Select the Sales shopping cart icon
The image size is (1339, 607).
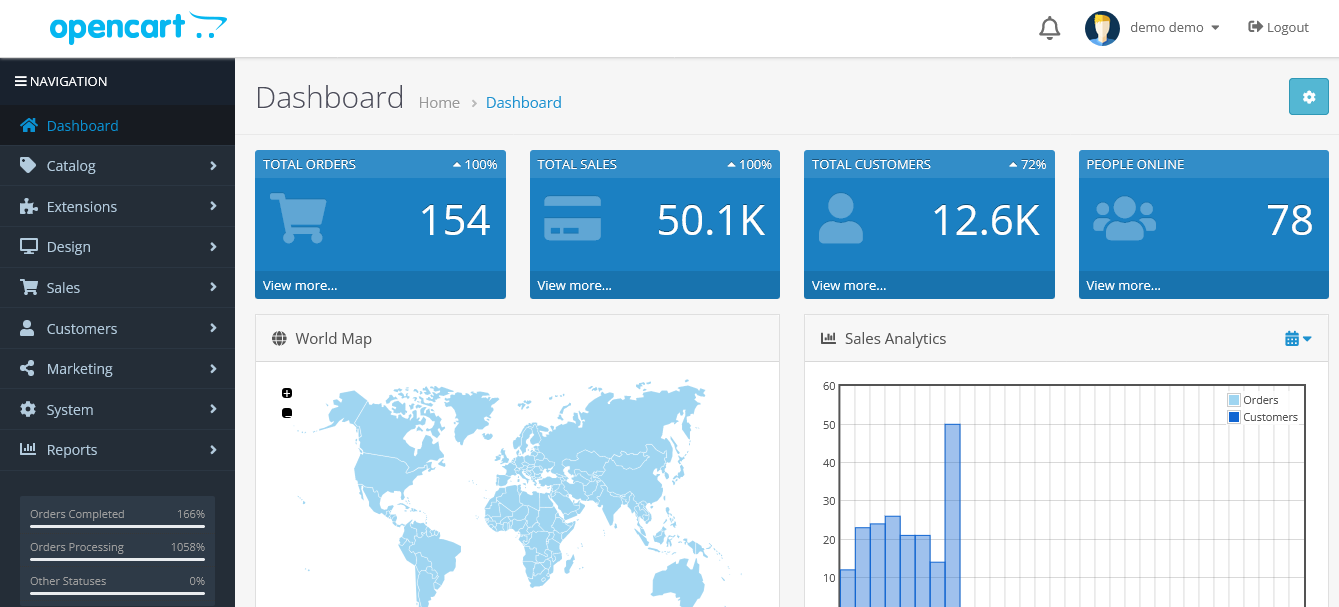(x=28, y=287)
